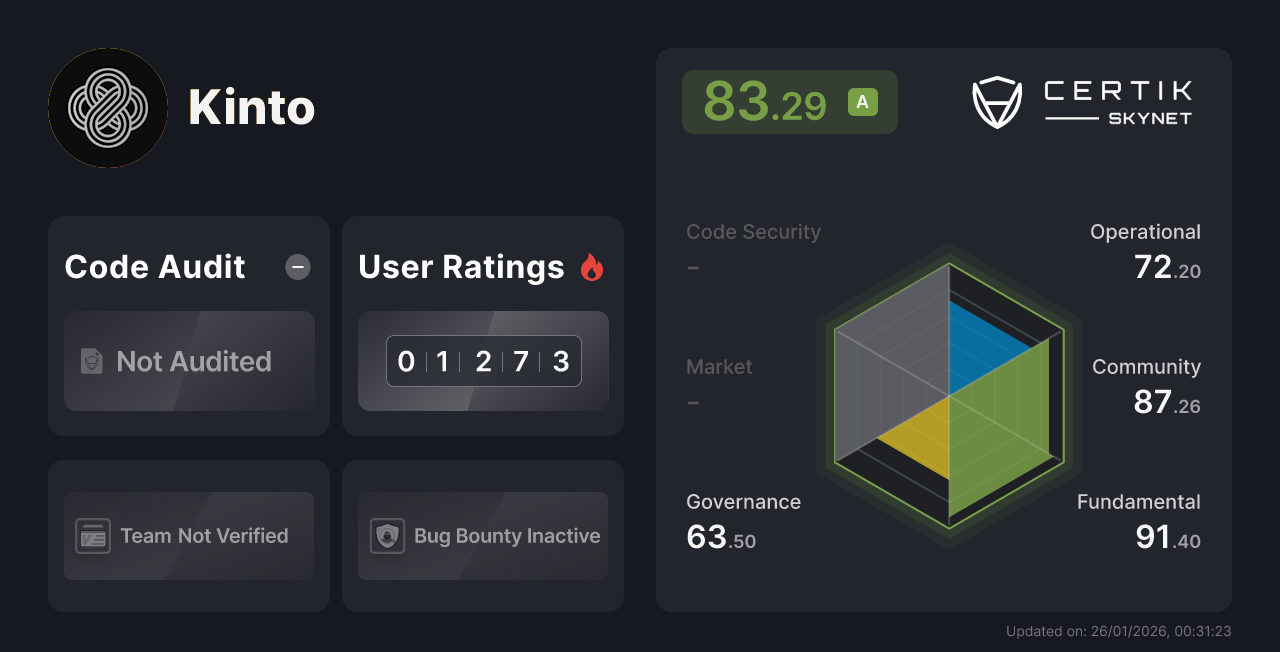Click the Kinto project logo
This screenshot has width=1280, height=652.
point(107,107)
